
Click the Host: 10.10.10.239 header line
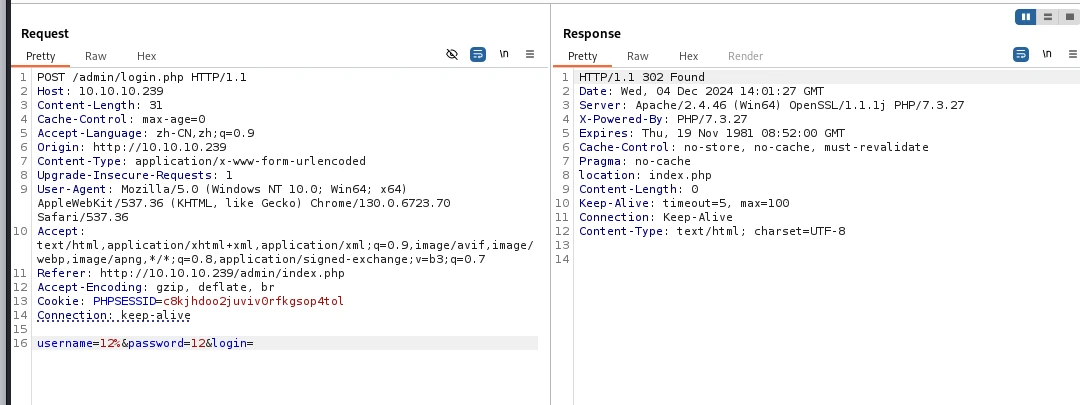click(100, 91)
